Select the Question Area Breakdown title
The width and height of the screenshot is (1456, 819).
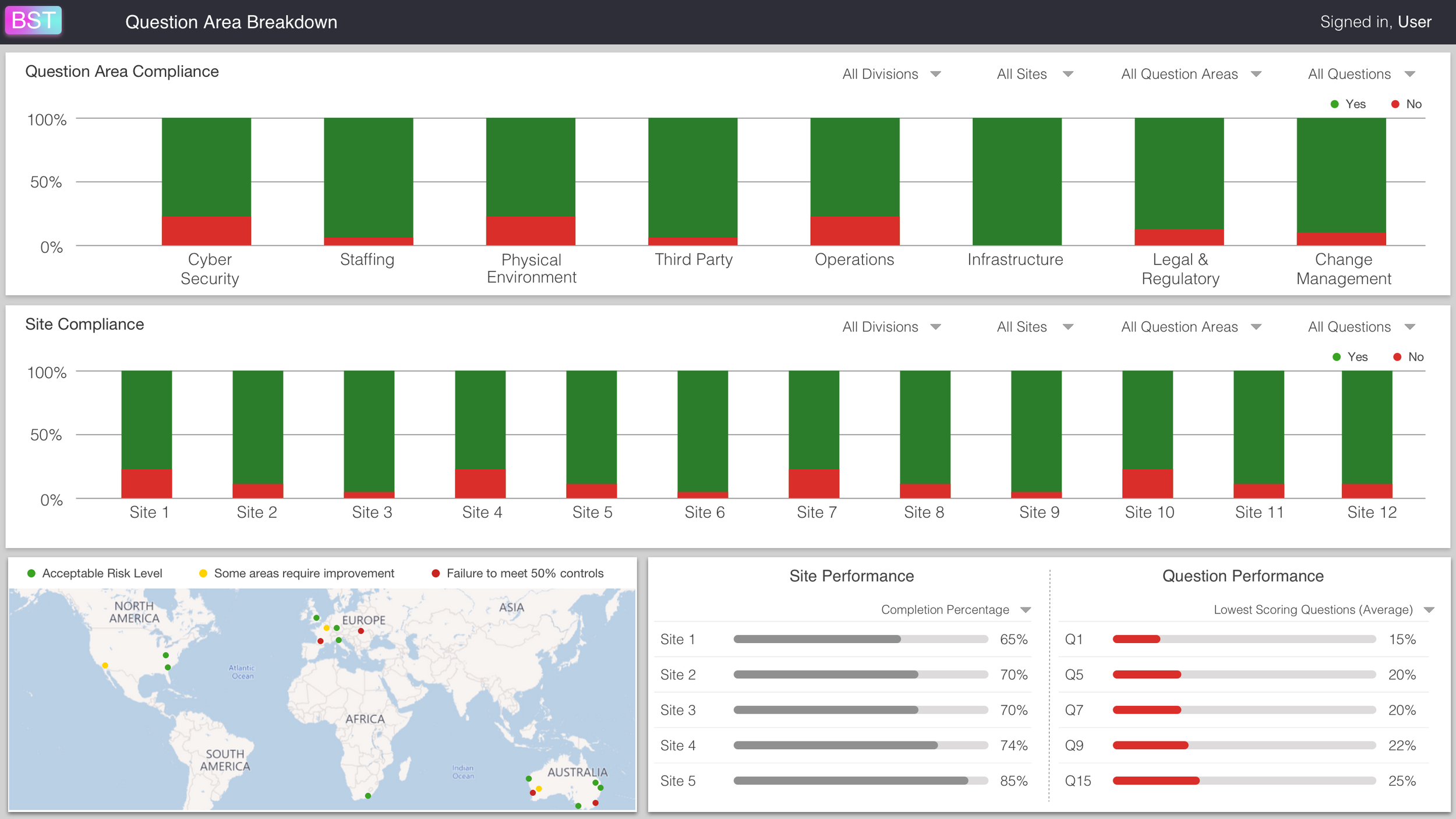232,22
